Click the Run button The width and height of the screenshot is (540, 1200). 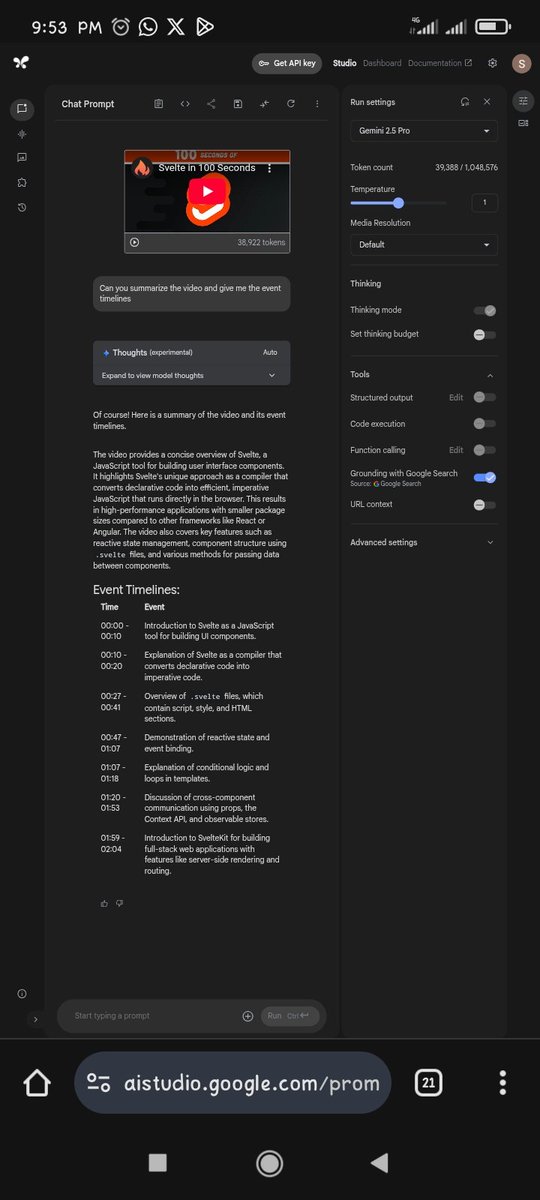291,1016
